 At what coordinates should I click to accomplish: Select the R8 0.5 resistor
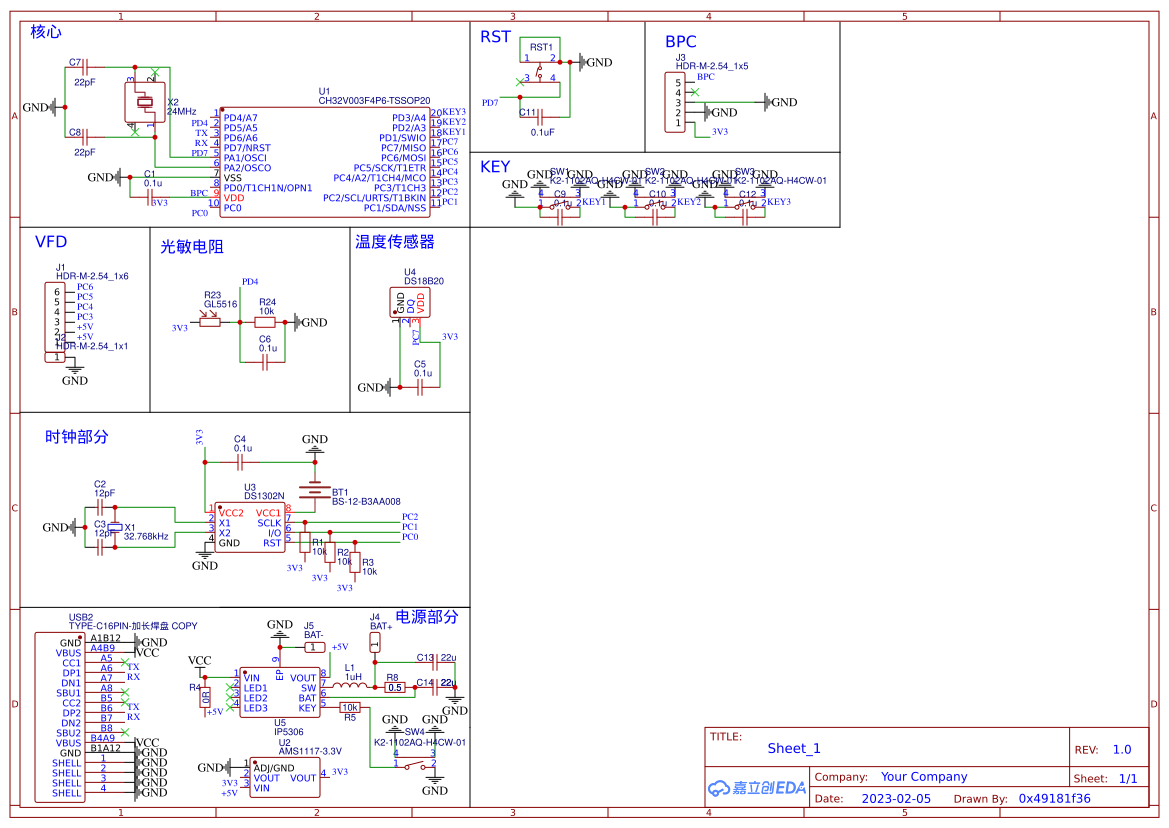394,687
